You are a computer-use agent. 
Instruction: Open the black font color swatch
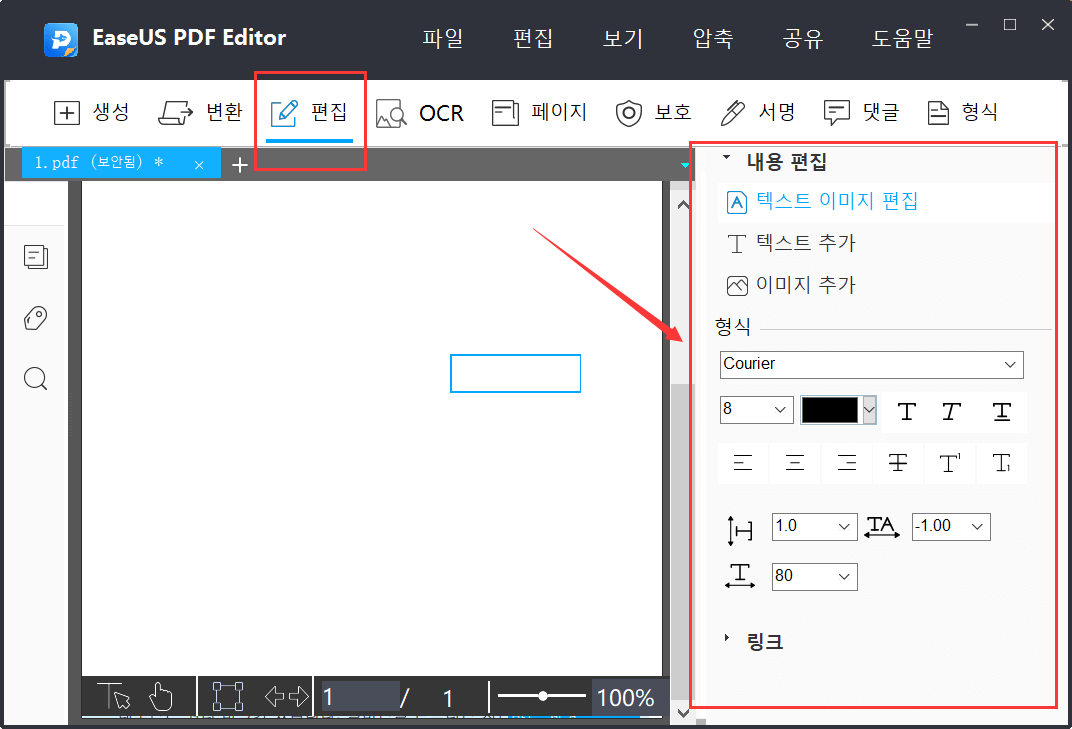pos(831,410)
